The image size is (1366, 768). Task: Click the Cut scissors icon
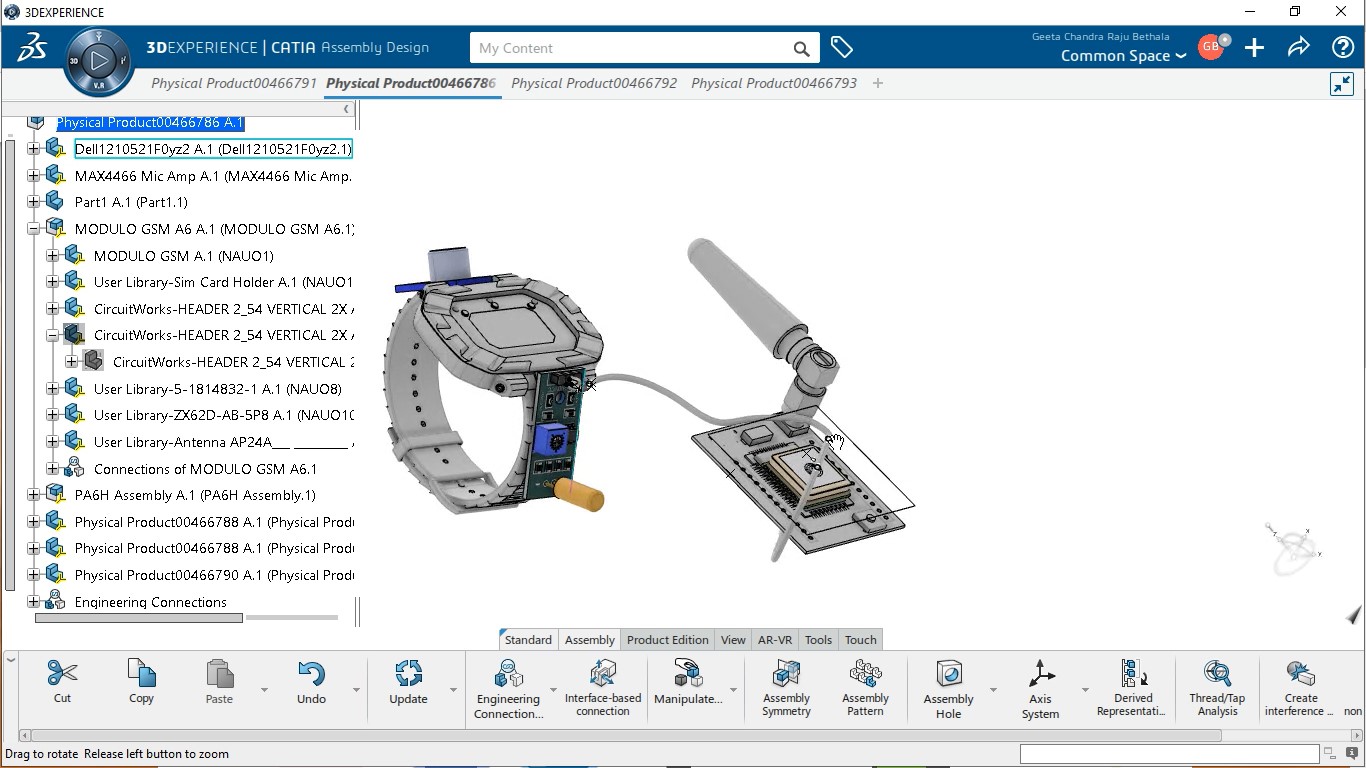[x=62, y=673]
